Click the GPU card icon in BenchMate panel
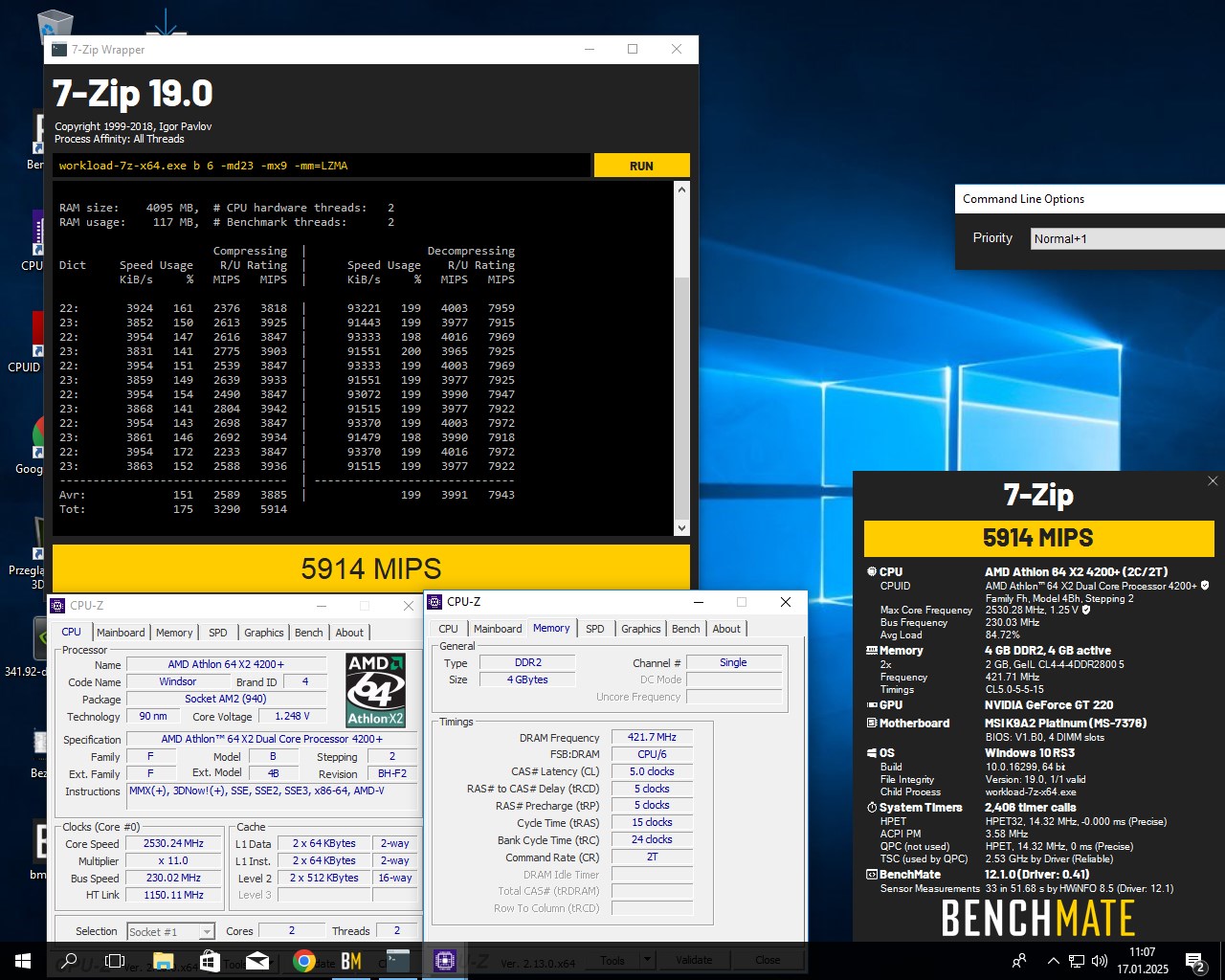This screenshot has height=980, width=1225. [x=872, y=704]
